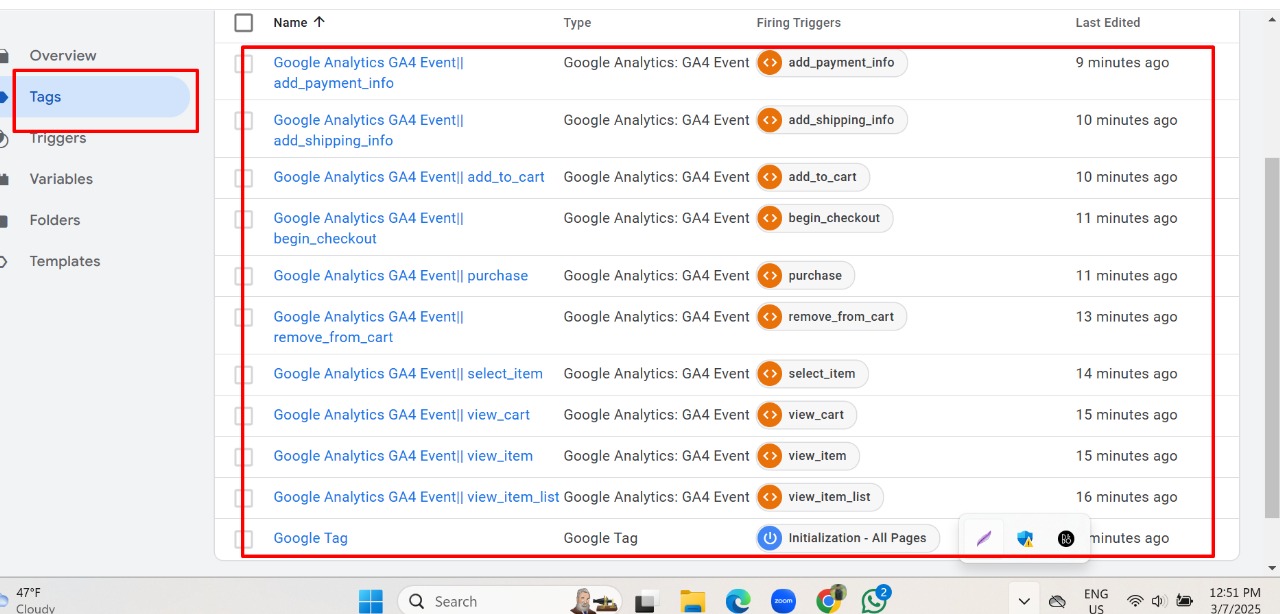Screen dimensions: 1280x614
Task: Check the add_payment_info tag row checkbox
Action: 244,64
